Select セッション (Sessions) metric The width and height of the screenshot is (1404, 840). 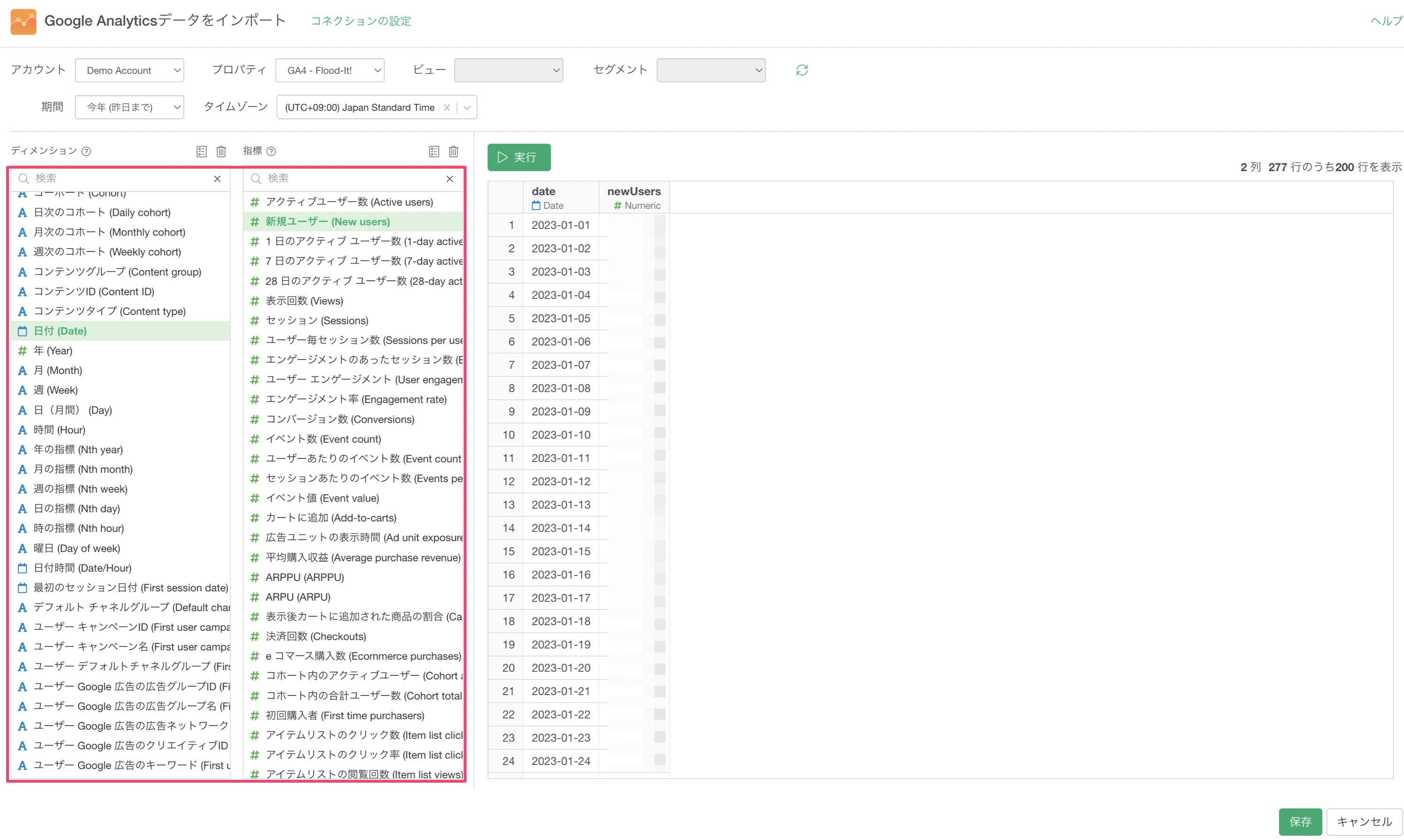point(354,321)
